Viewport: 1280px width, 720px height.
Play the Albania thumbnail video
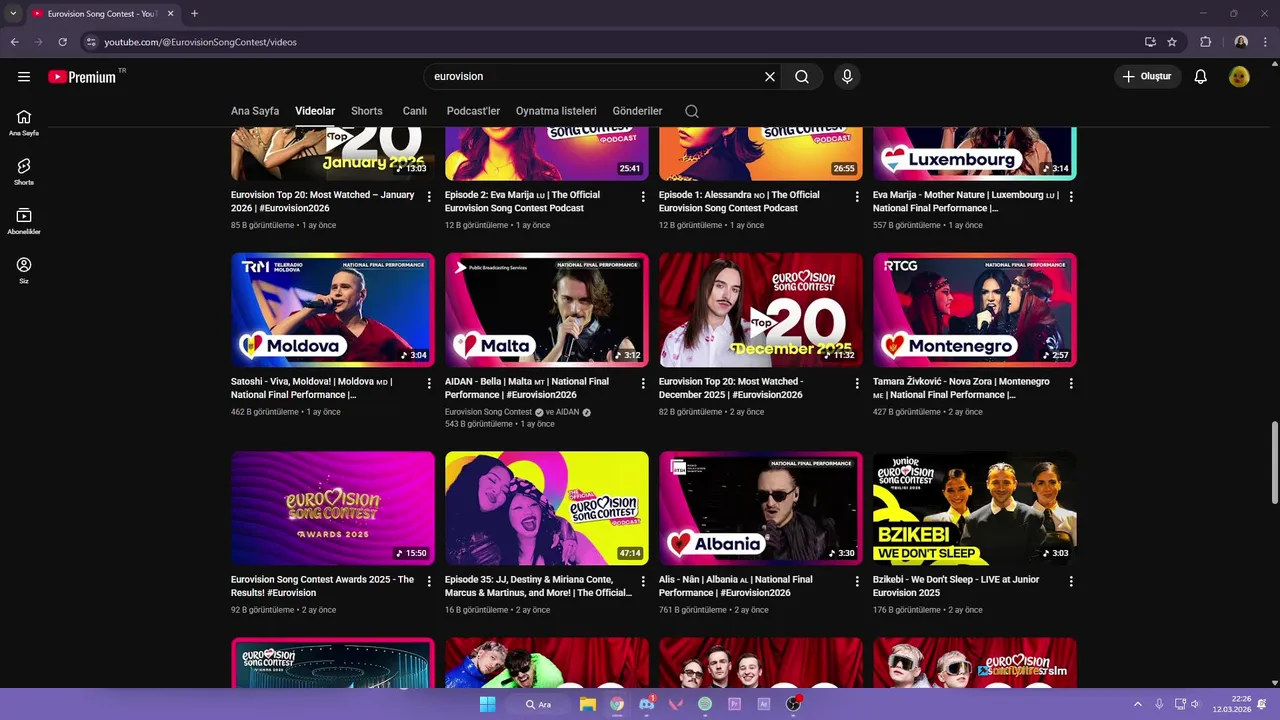[x=761, y=508]
